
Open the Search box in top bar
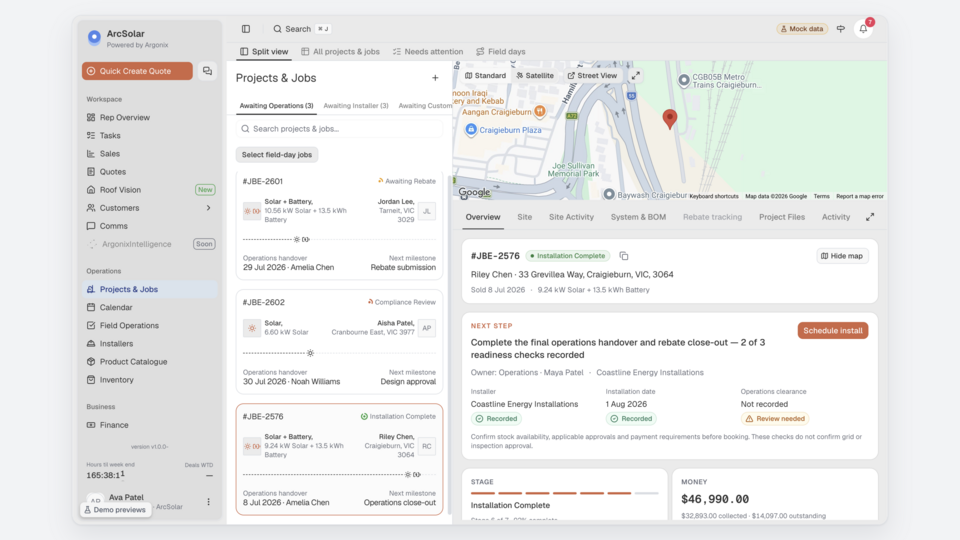click(x=301, y=29)
